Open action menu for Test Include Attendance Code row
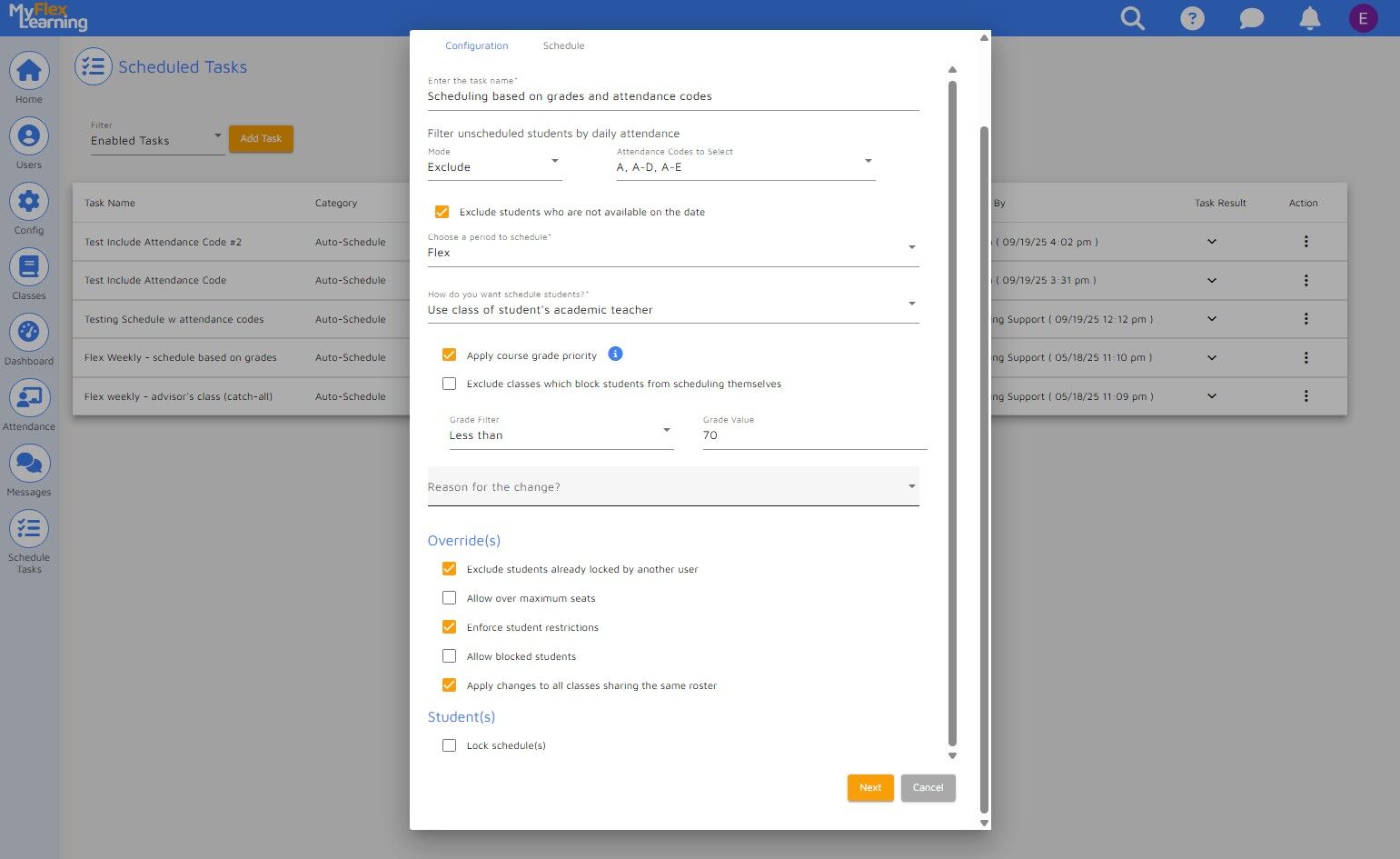 [1306, 280]
